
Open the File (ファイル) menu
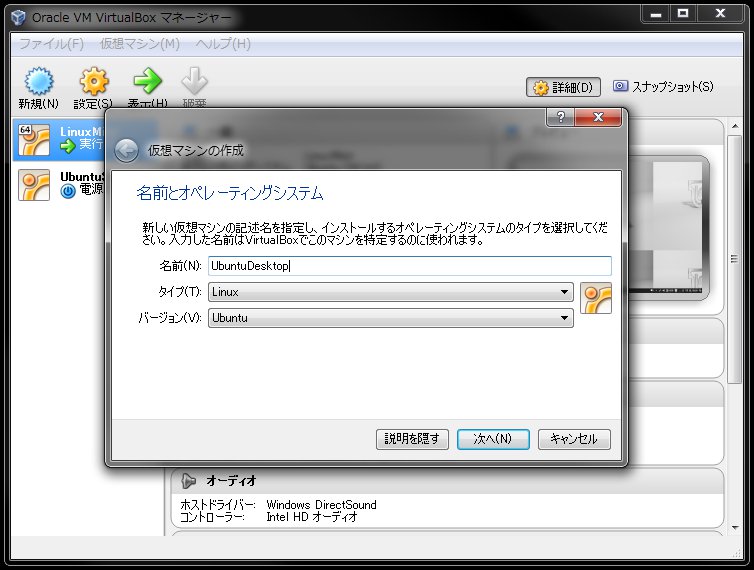click(51, 44)
